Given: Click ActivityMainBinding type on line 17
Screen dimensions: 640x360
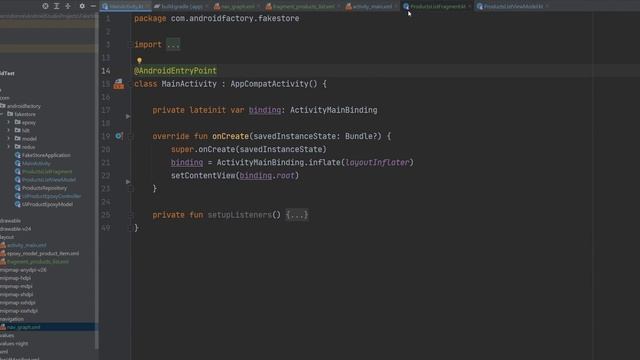Looking at the screenshot, I should [x=333, y=110].
